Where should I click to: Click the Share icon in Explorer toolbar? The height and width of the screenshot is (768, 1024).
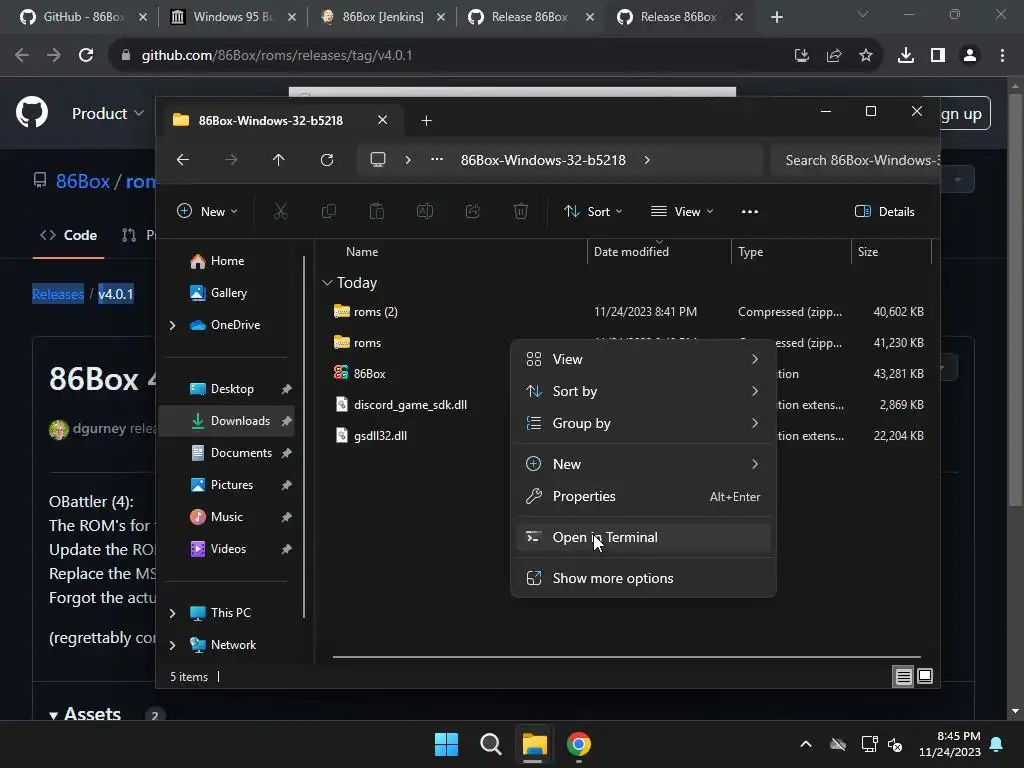pos(473,211)
